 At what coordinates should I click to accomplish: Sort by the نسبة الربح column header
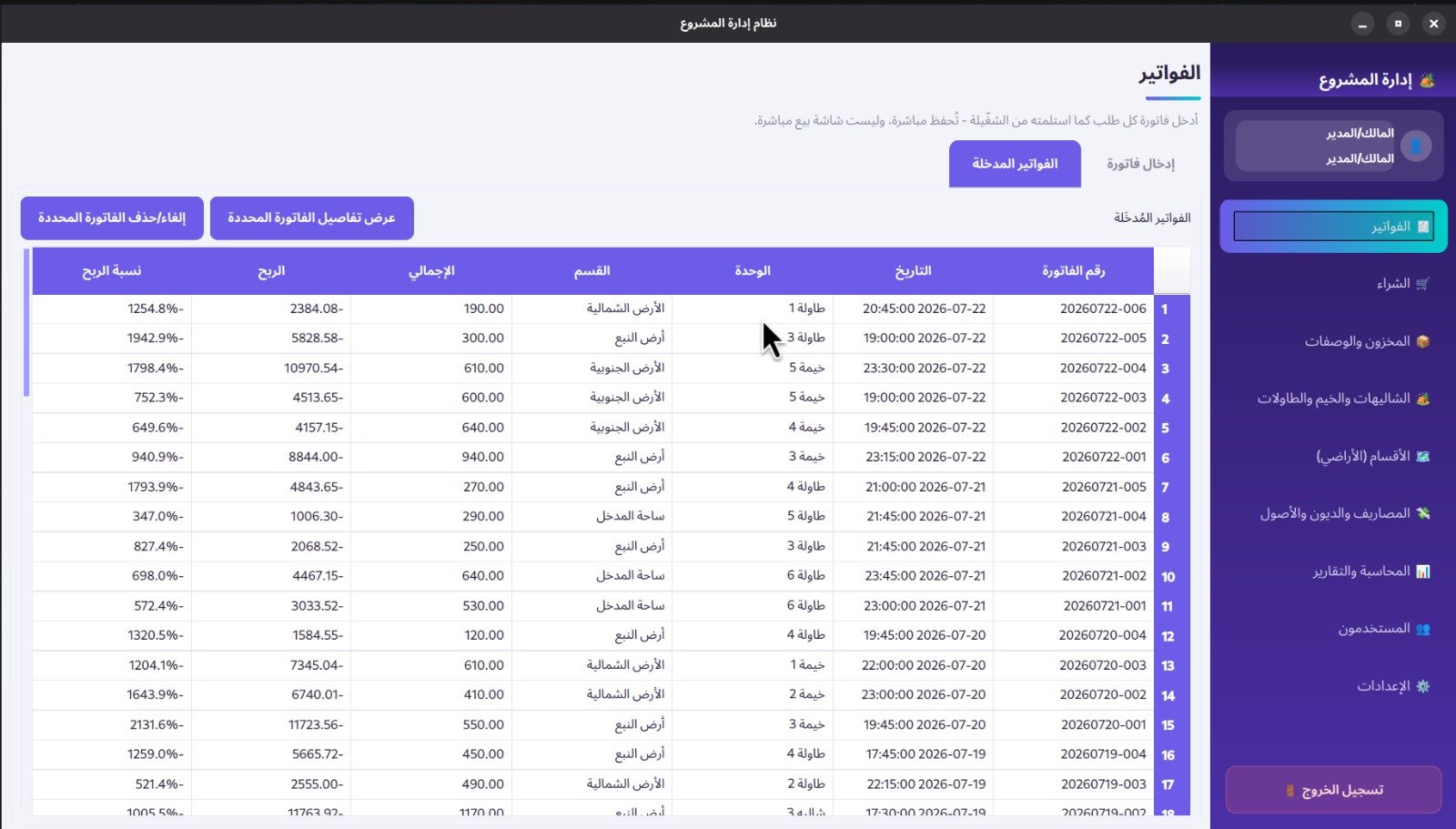click(112, 271)
